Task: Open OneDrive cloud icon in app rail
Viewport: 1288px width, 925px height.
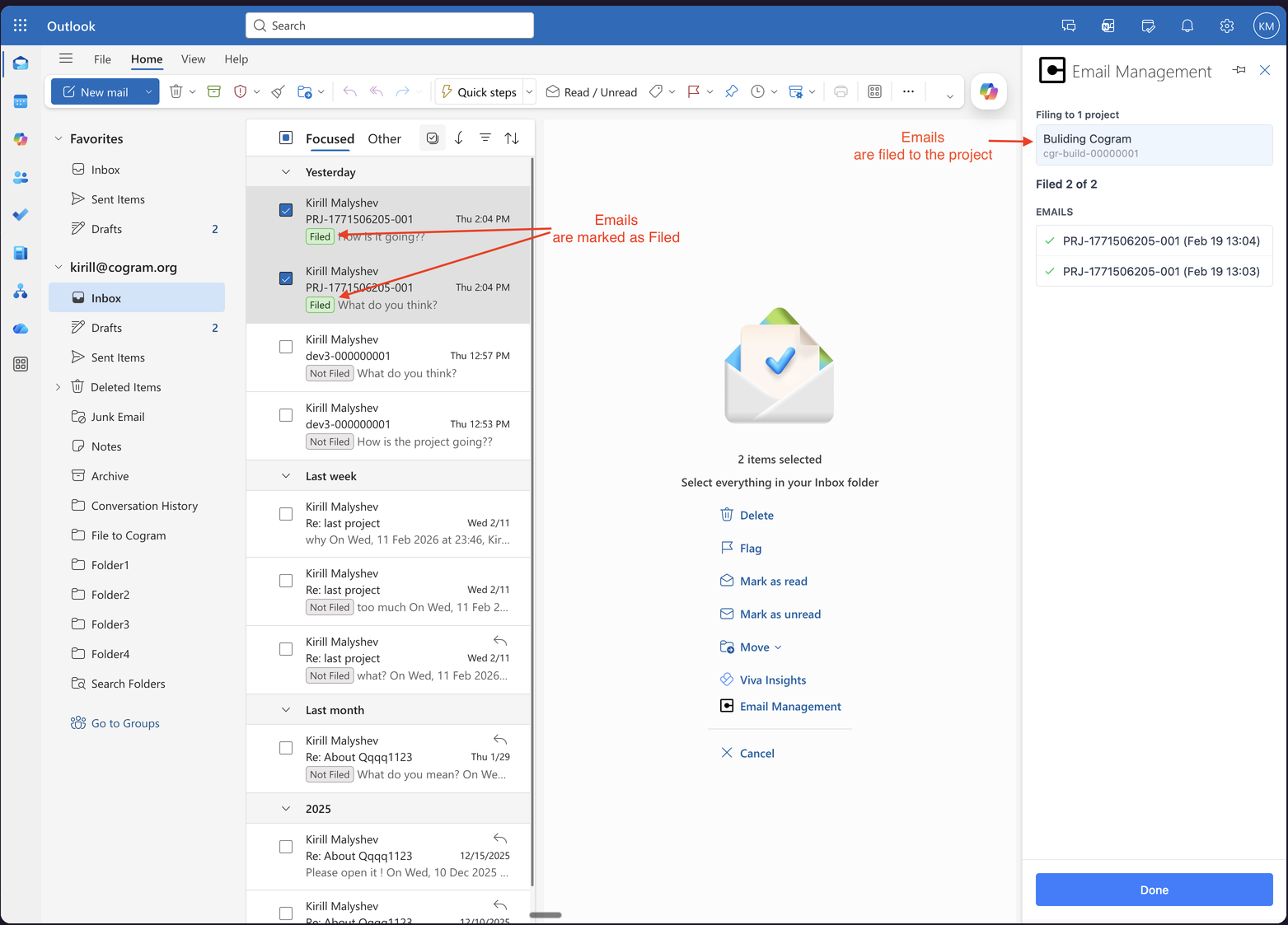Action: point(21,329)
